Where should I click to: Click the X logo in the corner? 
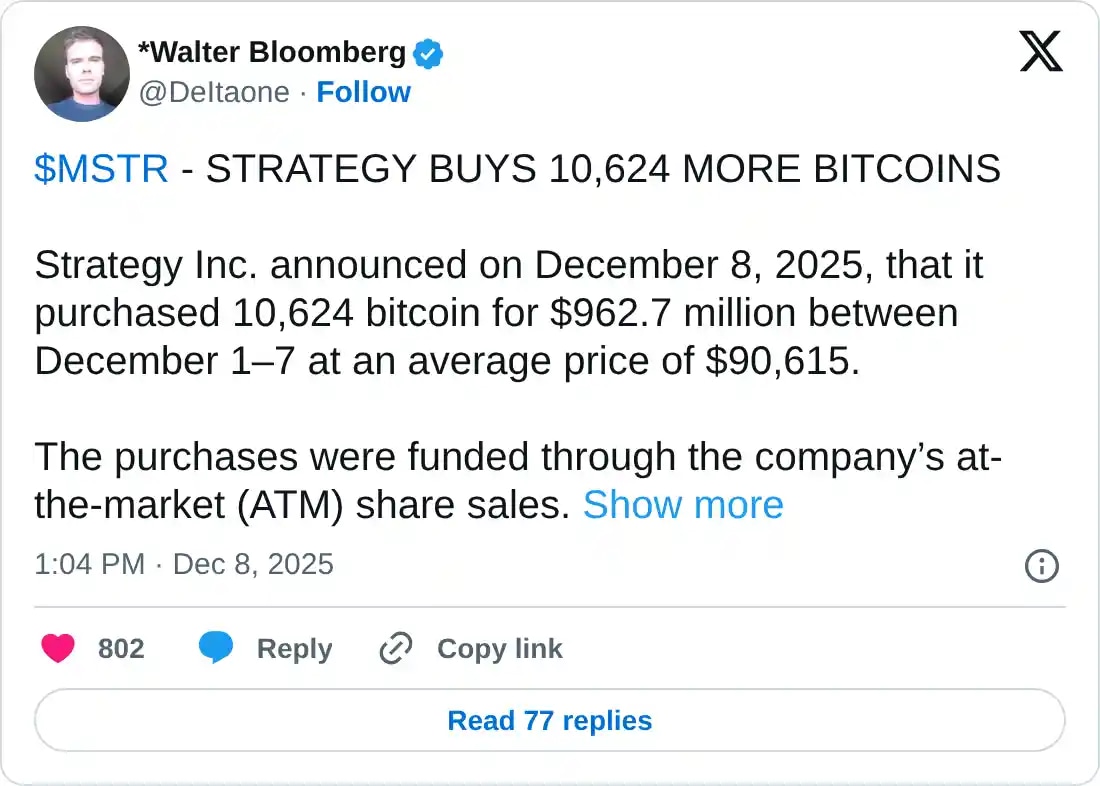(1041, 50)
